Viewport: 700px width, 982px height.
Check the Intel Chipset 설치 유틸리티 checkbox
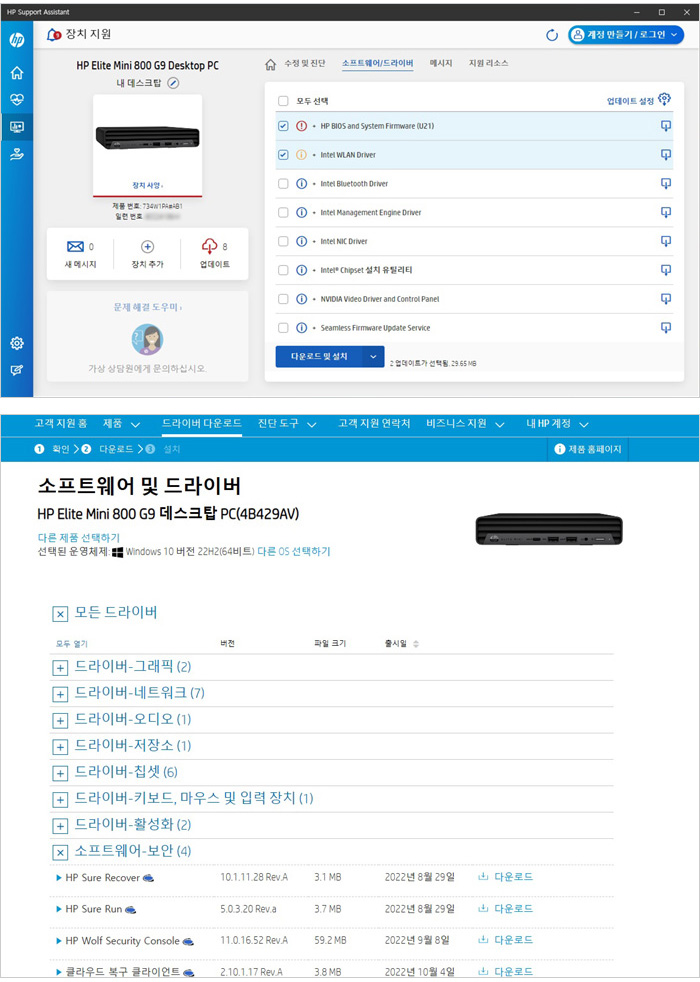(283, 270)
